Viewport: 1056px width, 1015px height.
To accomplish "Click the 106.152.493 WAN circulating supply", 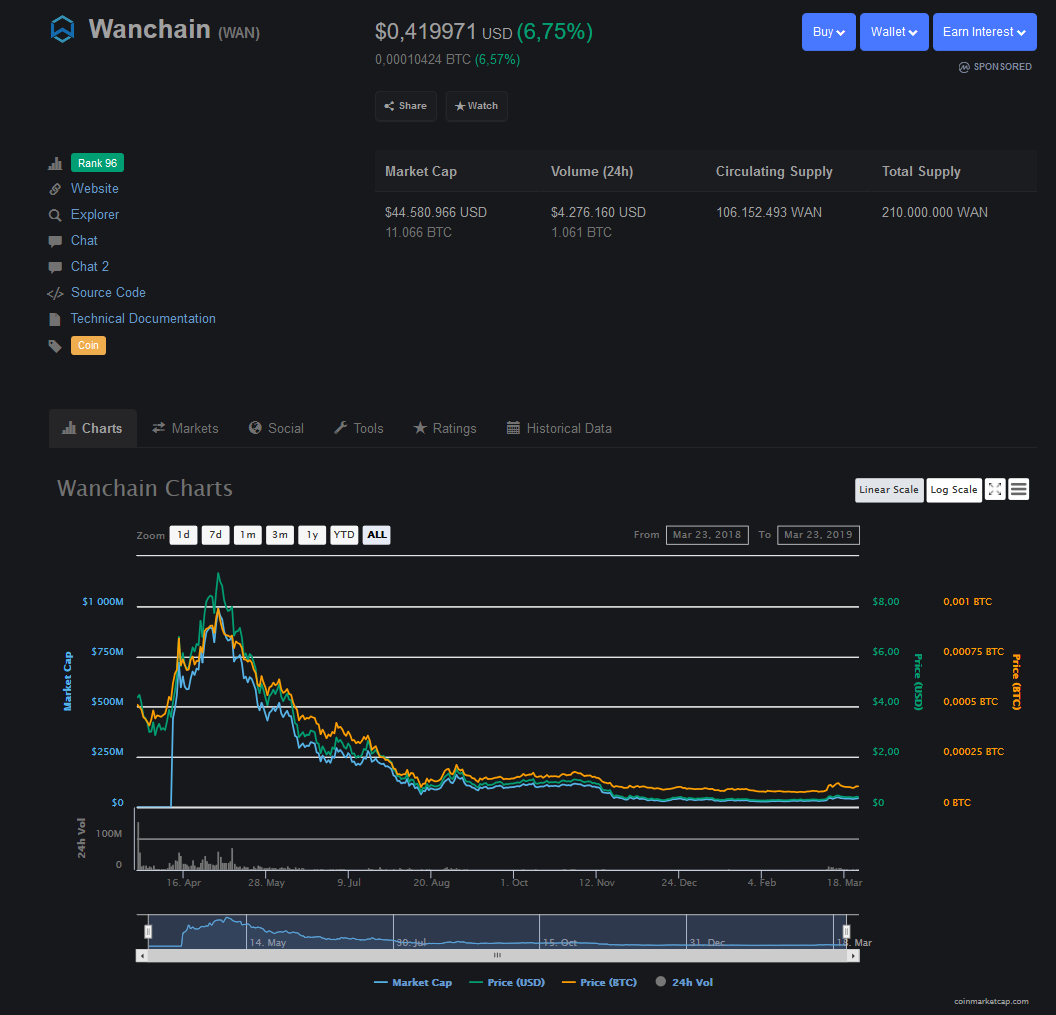I will (768, 213).
